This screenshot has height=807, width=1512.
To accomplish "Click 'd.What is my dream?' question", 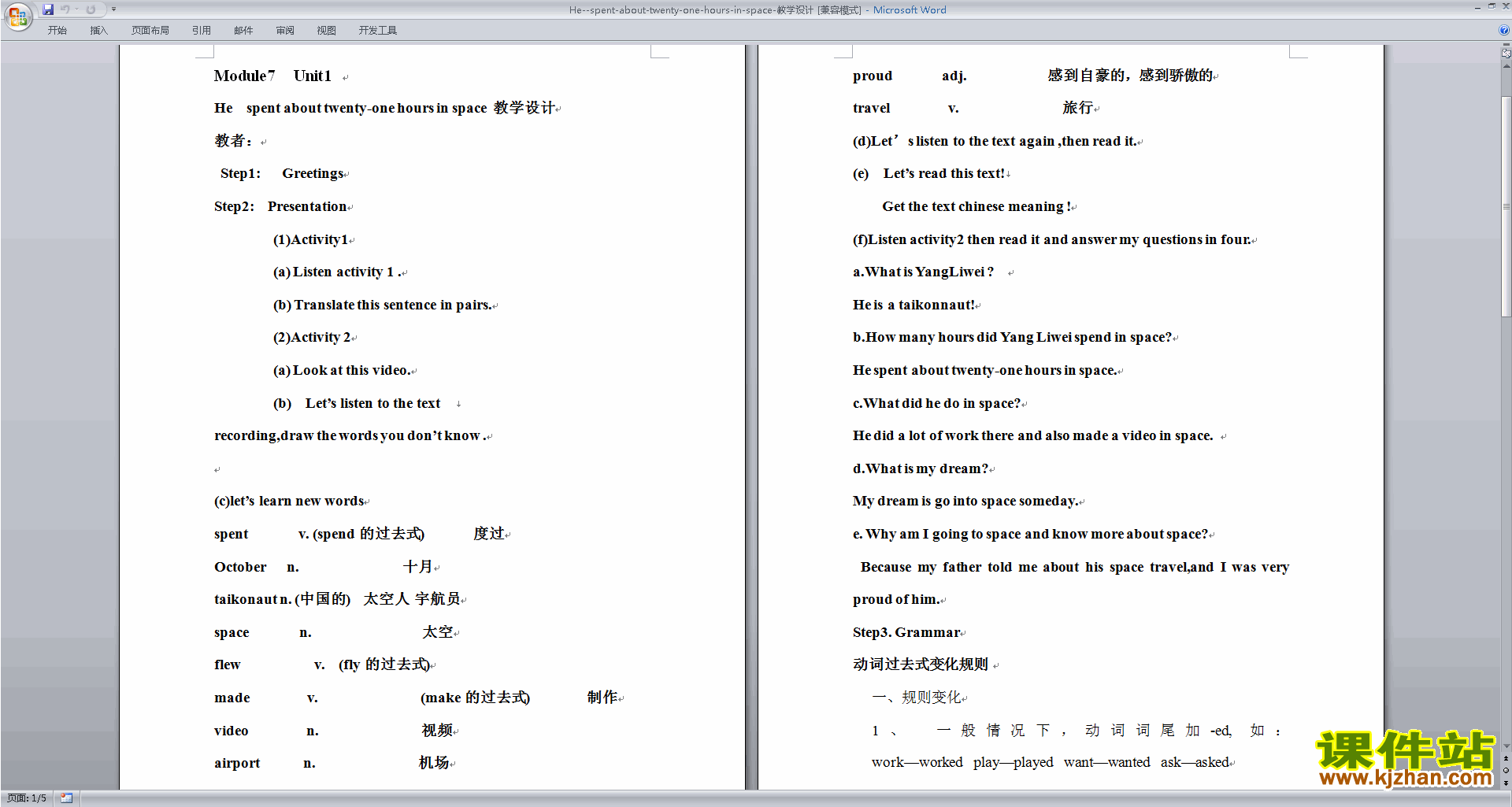I will tap(921, 468).
